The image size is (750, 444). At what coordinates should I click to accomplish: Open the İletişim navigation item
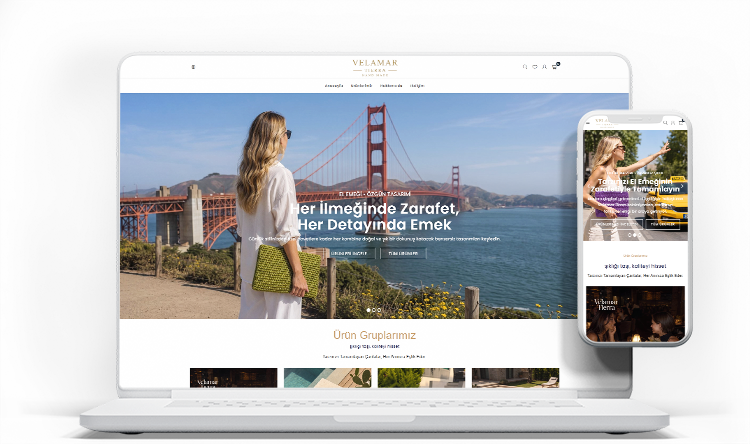pos(417,86)
